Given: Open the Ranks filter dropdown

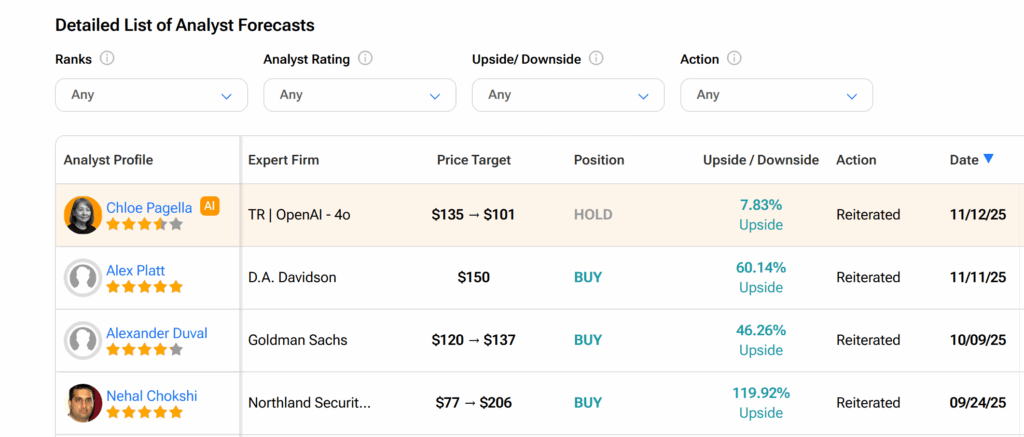Looking at the screenshot, I should pyautogui.click(x=151, y=95).
